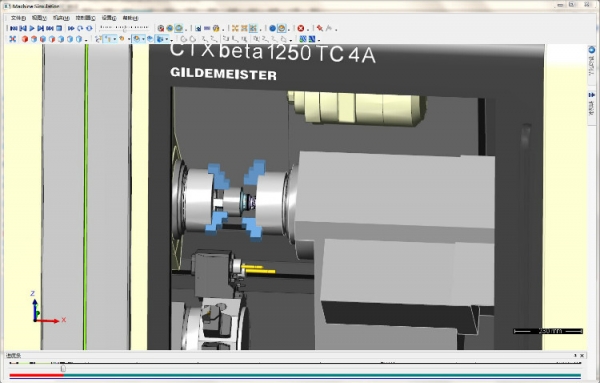
Task: Open overflow arrow after the N icon
Action: point(319,40)
